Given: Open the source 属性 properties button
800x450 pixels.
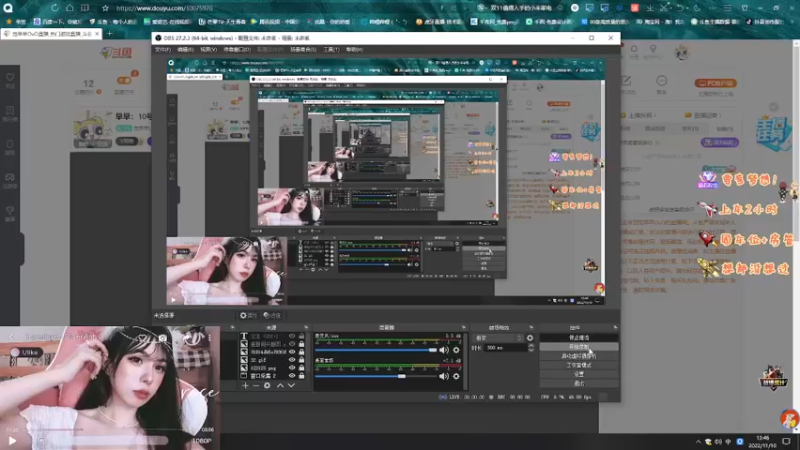Looking at the screenshot, I should click(x=248, y=316).
